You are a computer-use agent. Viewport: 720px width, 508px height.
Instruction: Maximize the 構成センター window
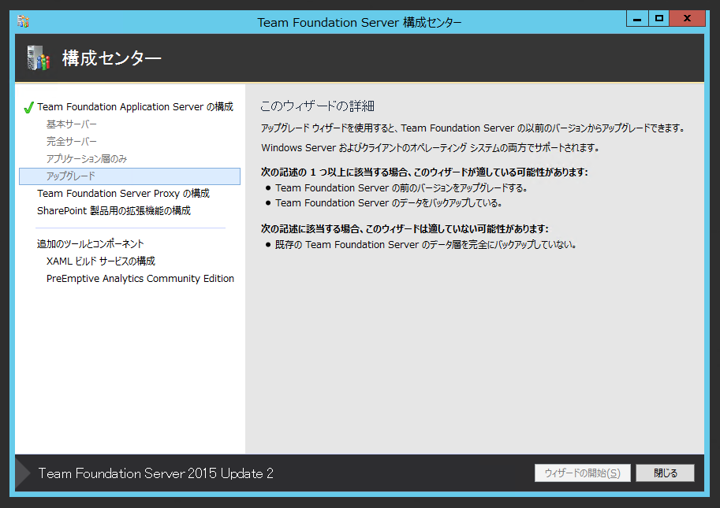point(659,18)
